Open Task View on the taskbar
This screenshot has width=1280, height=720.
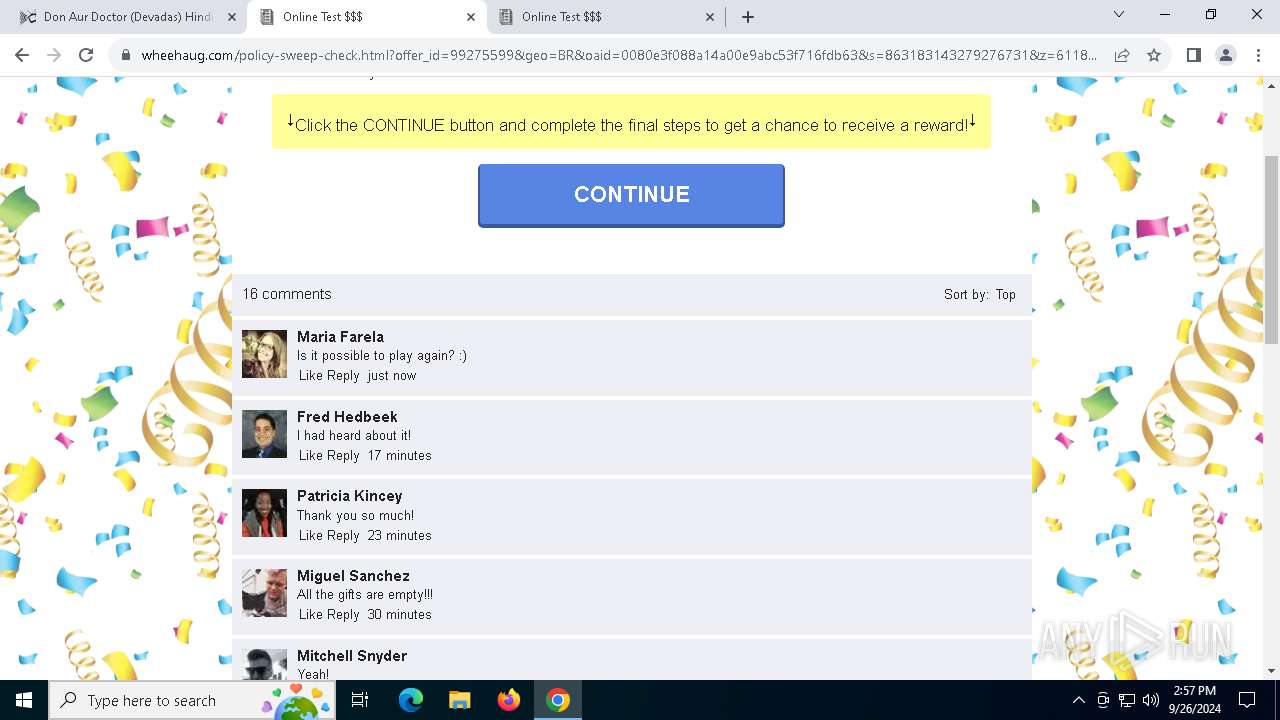(x=360, y=700)
